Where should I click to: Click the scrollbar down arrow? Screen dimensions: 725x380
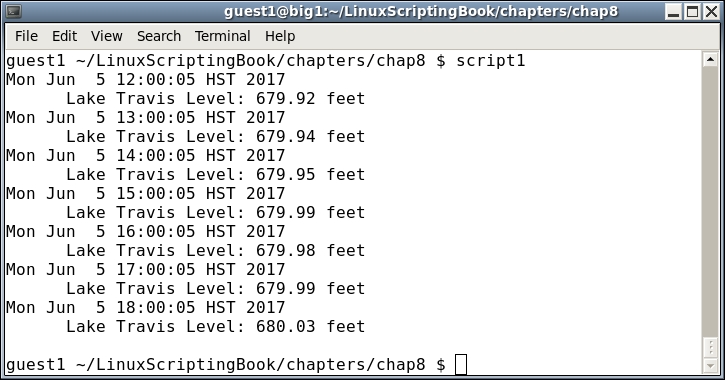[710, 366]
